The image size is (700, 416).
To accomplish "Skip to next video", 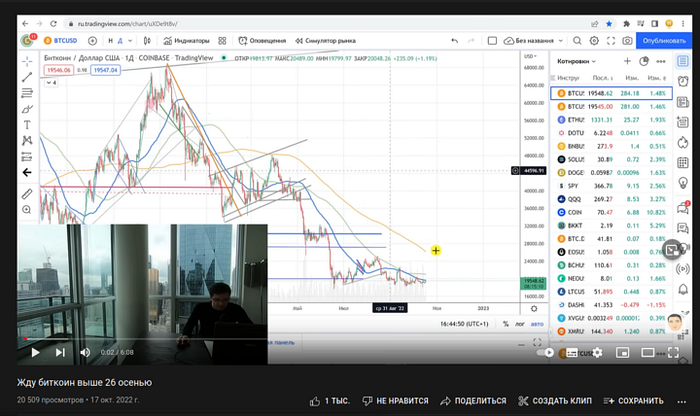I will pyautogui.click(x=60, y=353).
